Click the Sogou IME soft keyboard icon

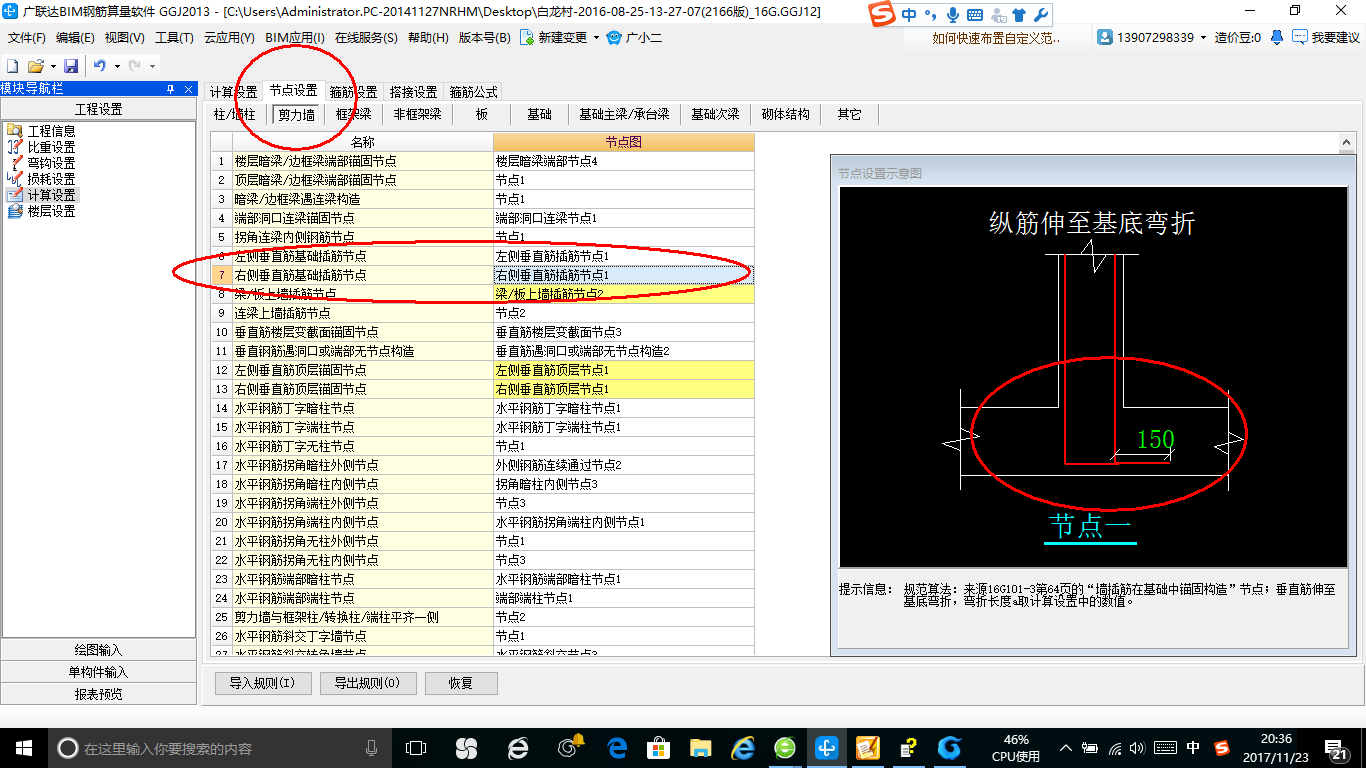click(x=975, y=15)
